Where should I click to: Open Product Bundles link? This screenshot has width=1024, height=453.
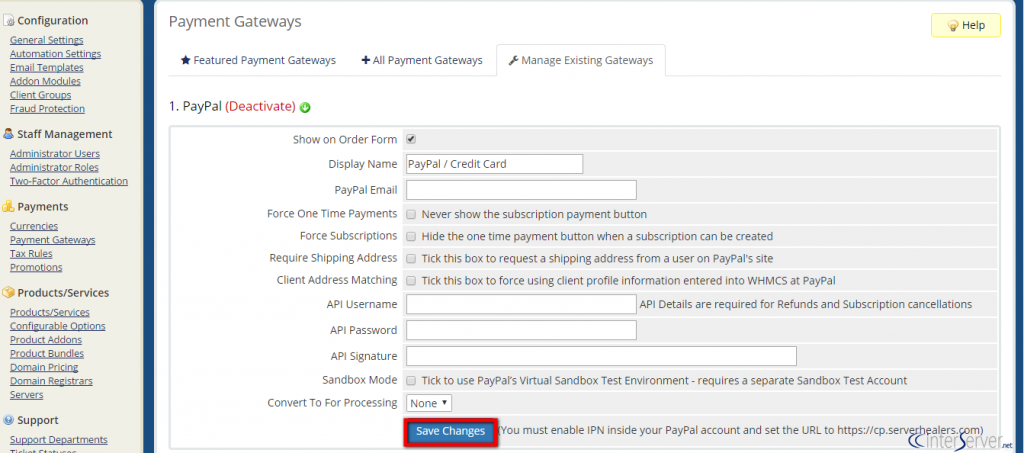[x=47, y=353]
